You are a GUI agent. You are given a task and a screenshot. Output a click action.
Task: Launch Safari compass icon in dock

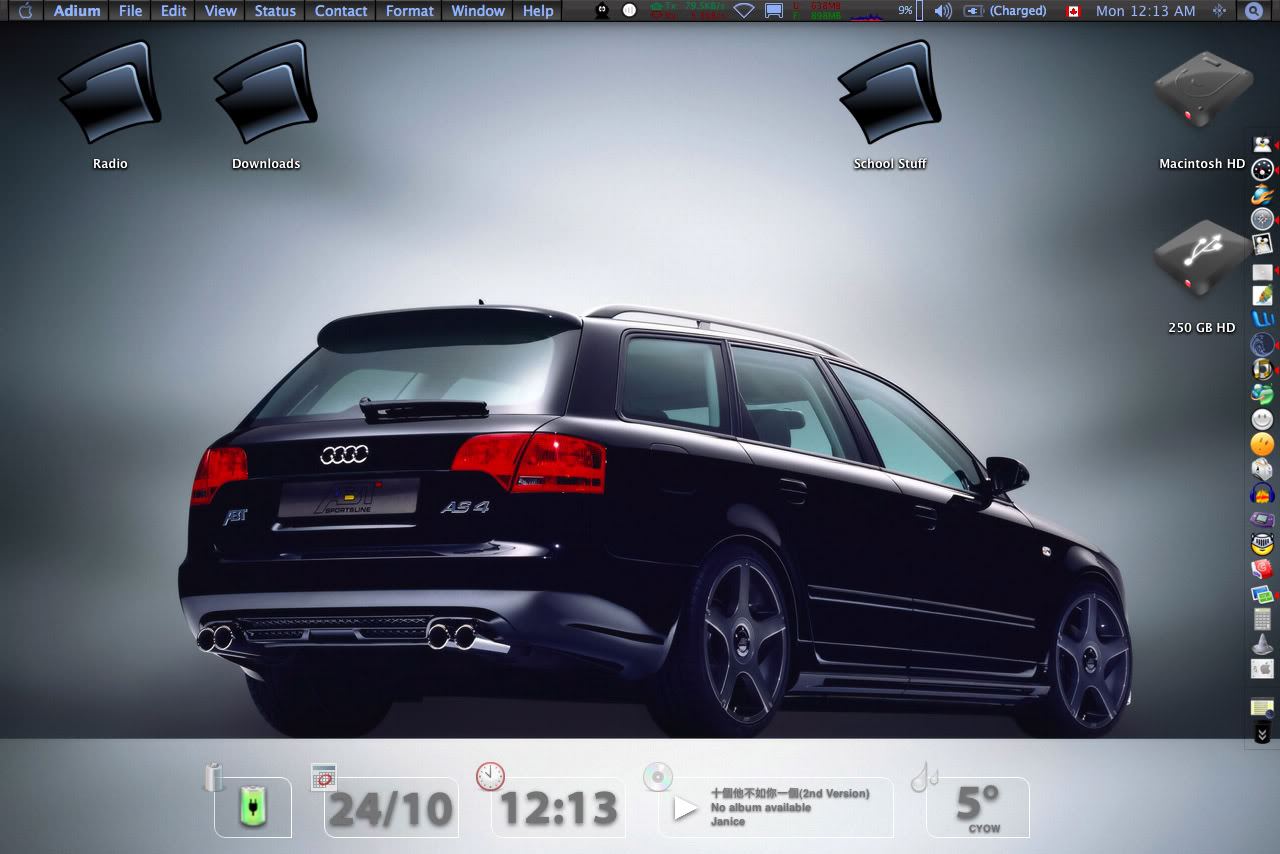pos(1262,219)
